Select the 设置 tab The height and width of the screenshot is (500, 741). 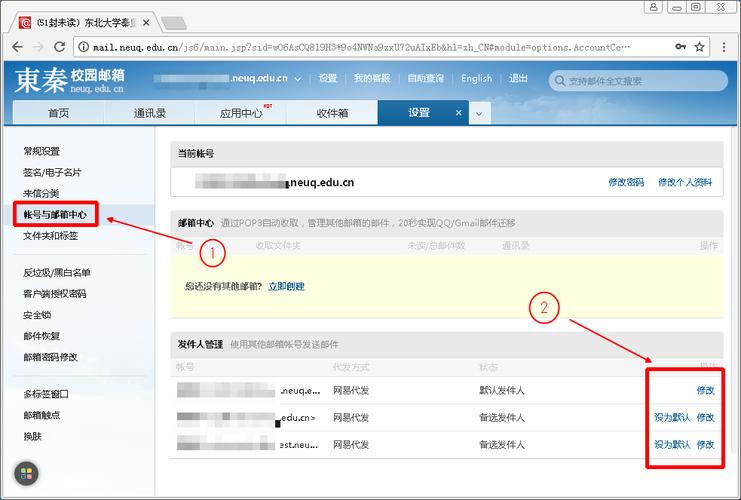coord(419,112)
